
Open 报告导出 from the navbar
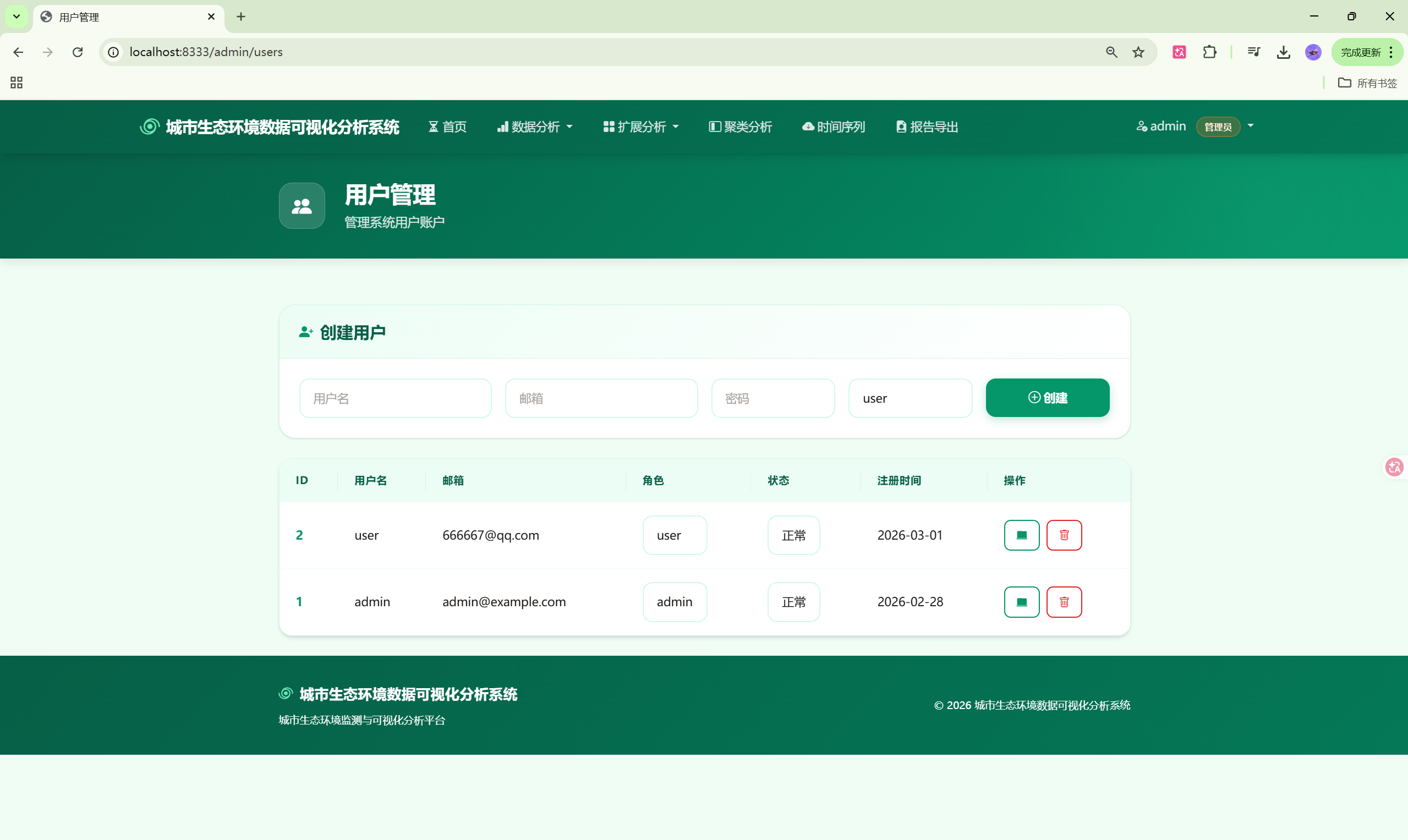927,127
